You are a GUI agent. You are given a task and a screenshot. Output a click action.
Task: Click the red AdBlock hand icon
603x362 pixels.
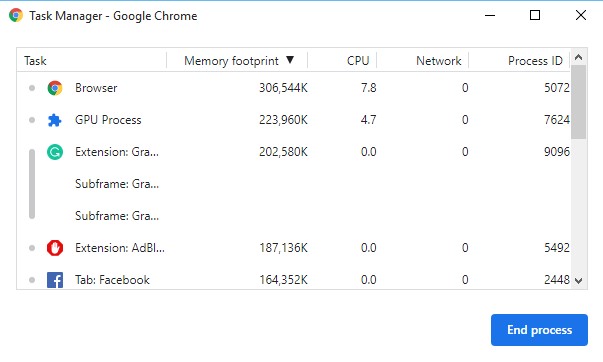click(x=55, y=248)
